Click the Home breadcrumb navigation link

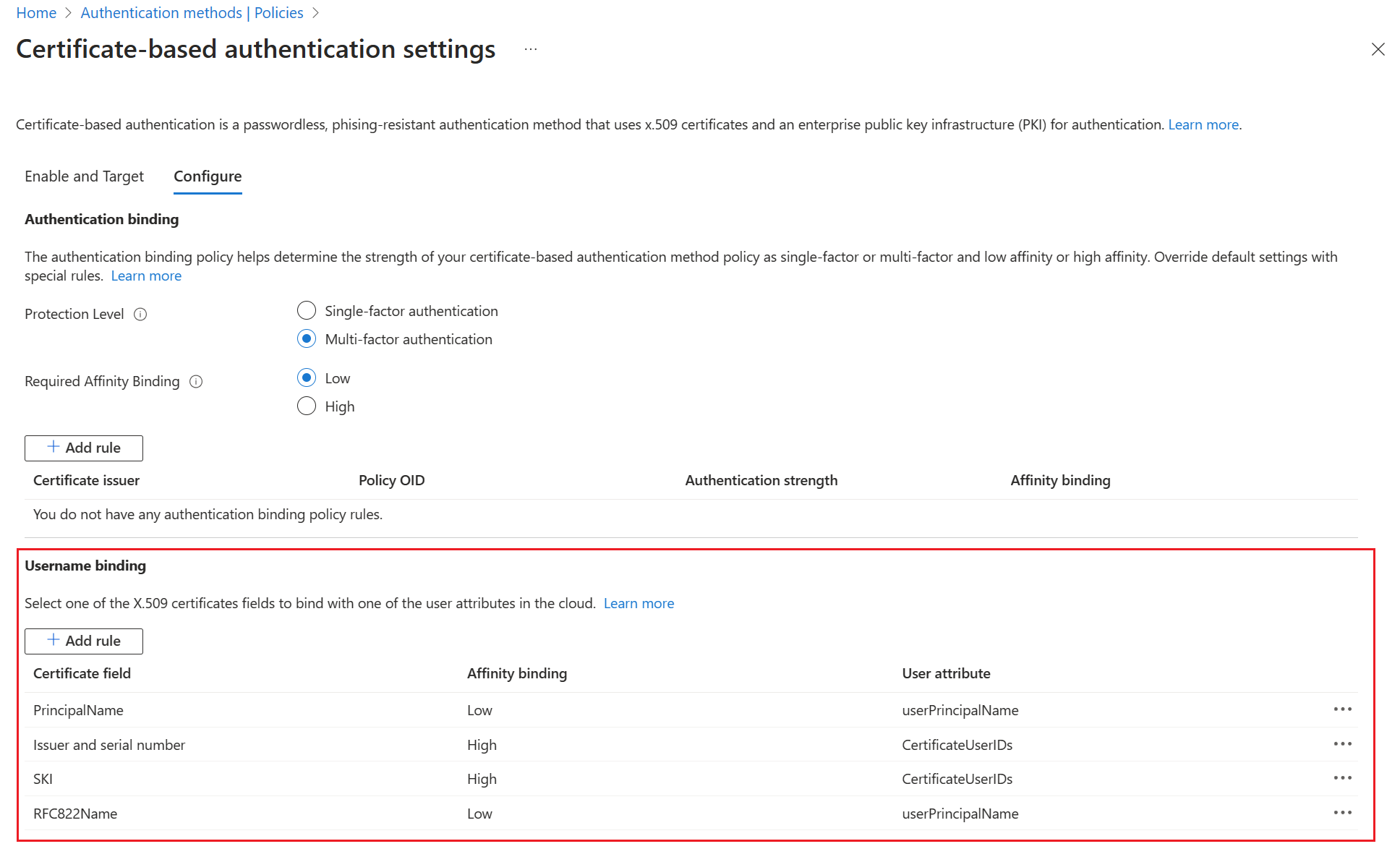pos(35,12)
